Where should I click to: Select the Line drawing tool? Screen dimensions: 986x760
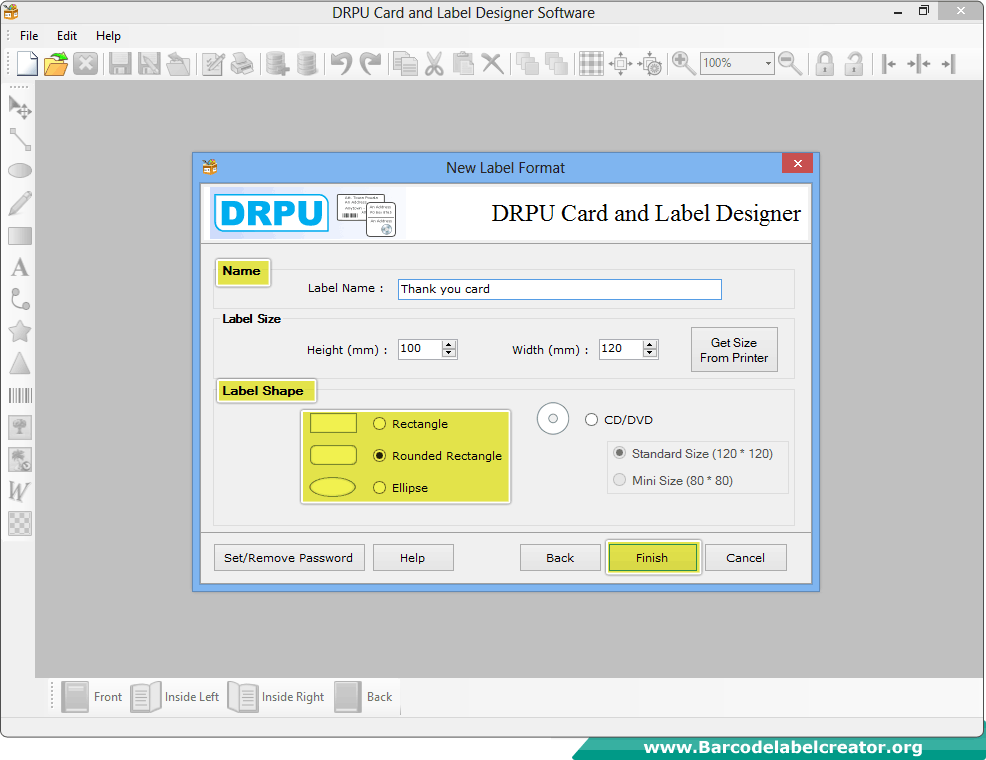pos(20,139)
